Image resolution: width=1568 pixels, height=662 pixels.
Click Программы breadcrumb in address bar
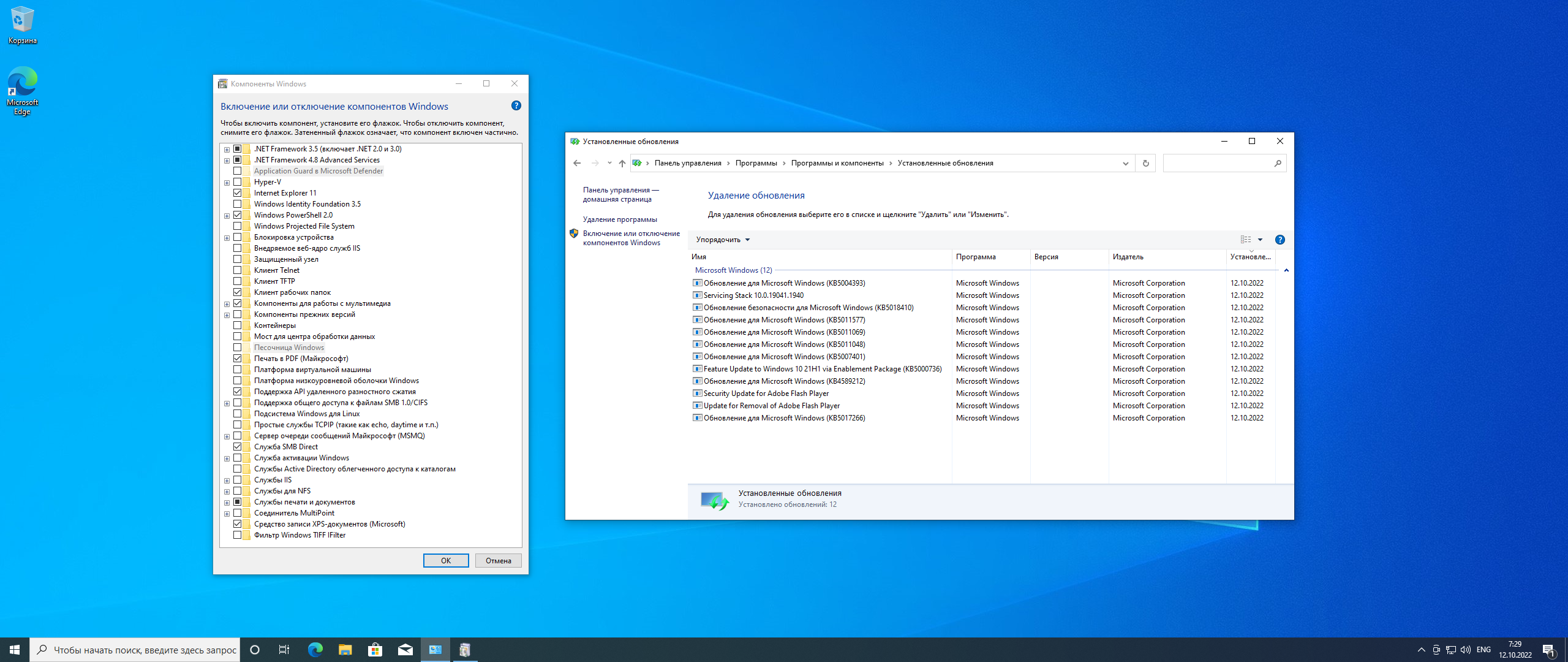coord(756,163)
